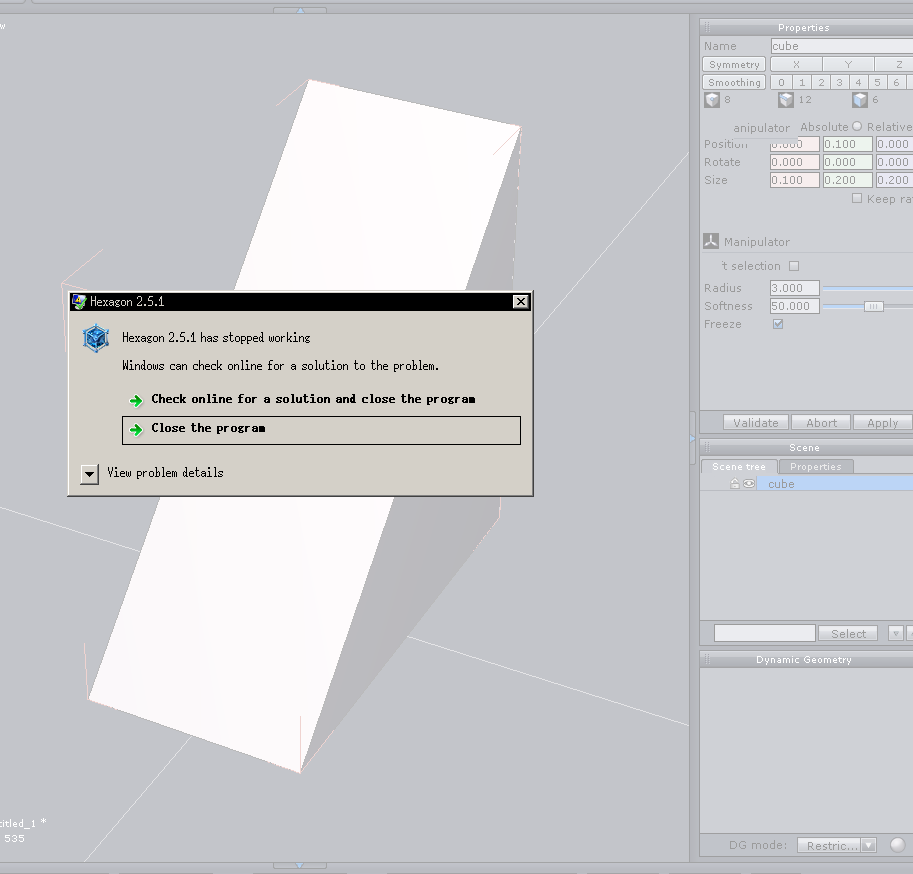Open dropdown arrow beside Select button
Viewport: 913px width, 874px height.
896,634
